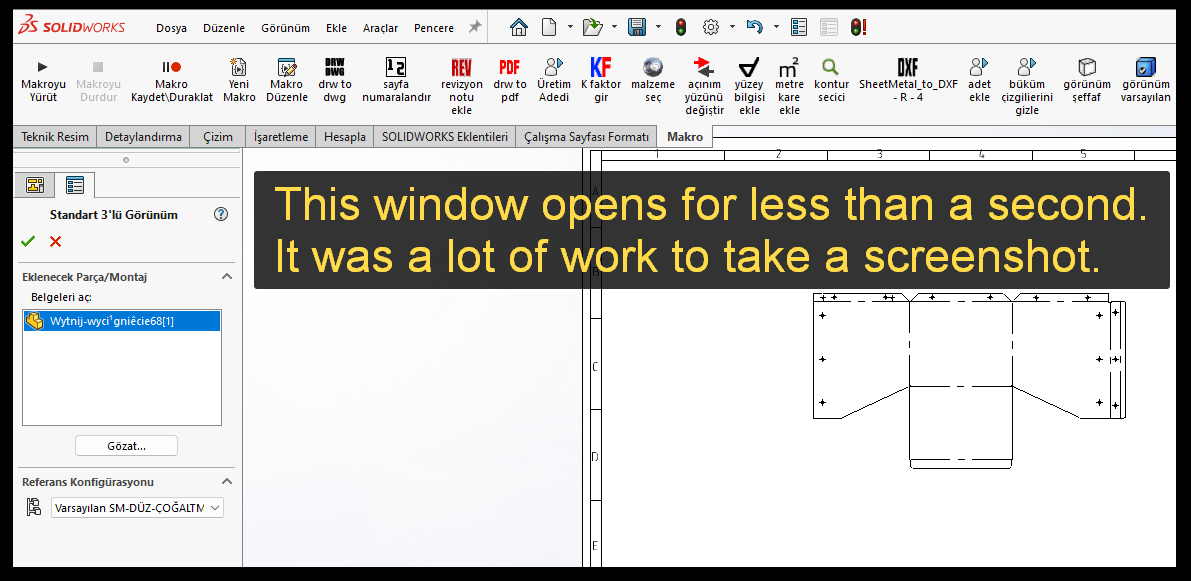The image size is (1191, 581).
Task: Collapse the Referans Konfigürasyonu section
Action: (x=227, y=482)
